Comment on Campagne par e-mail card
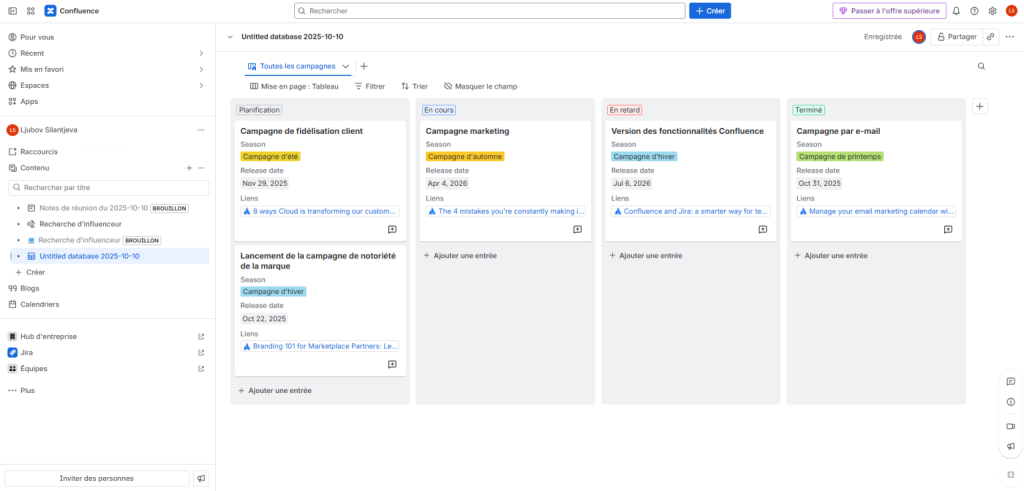The image size is (1024, 491). [948, 229]
